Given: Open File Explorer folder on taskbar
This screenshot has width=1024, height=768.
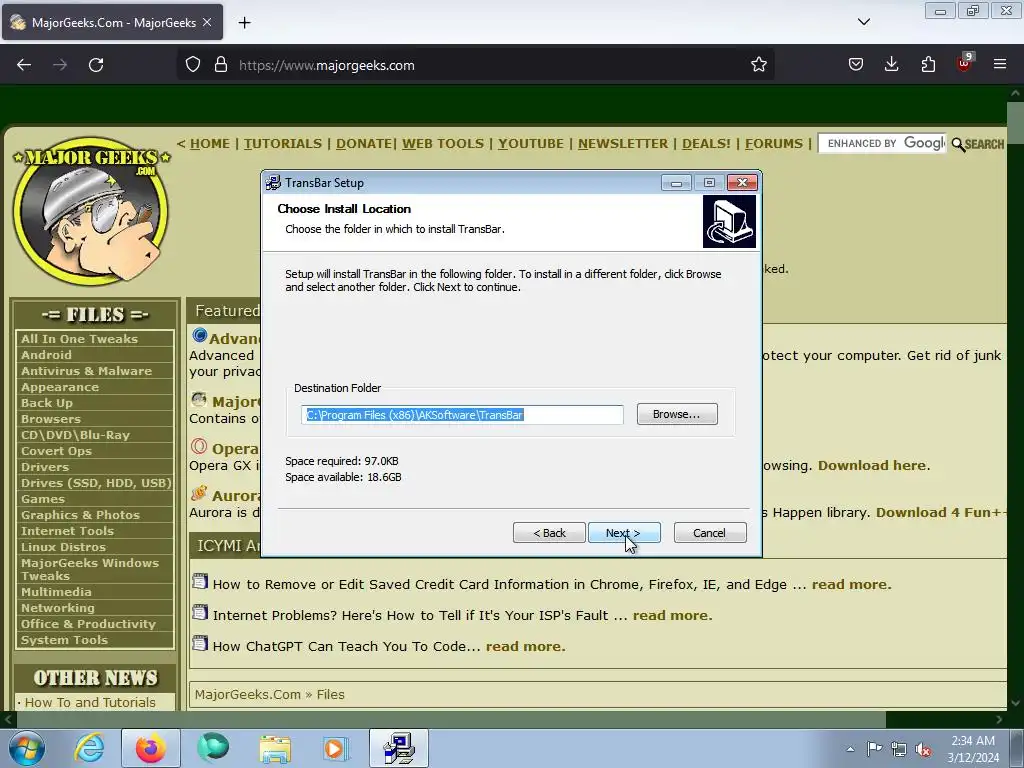Looking at the screenshot, I should click(275, 748).
